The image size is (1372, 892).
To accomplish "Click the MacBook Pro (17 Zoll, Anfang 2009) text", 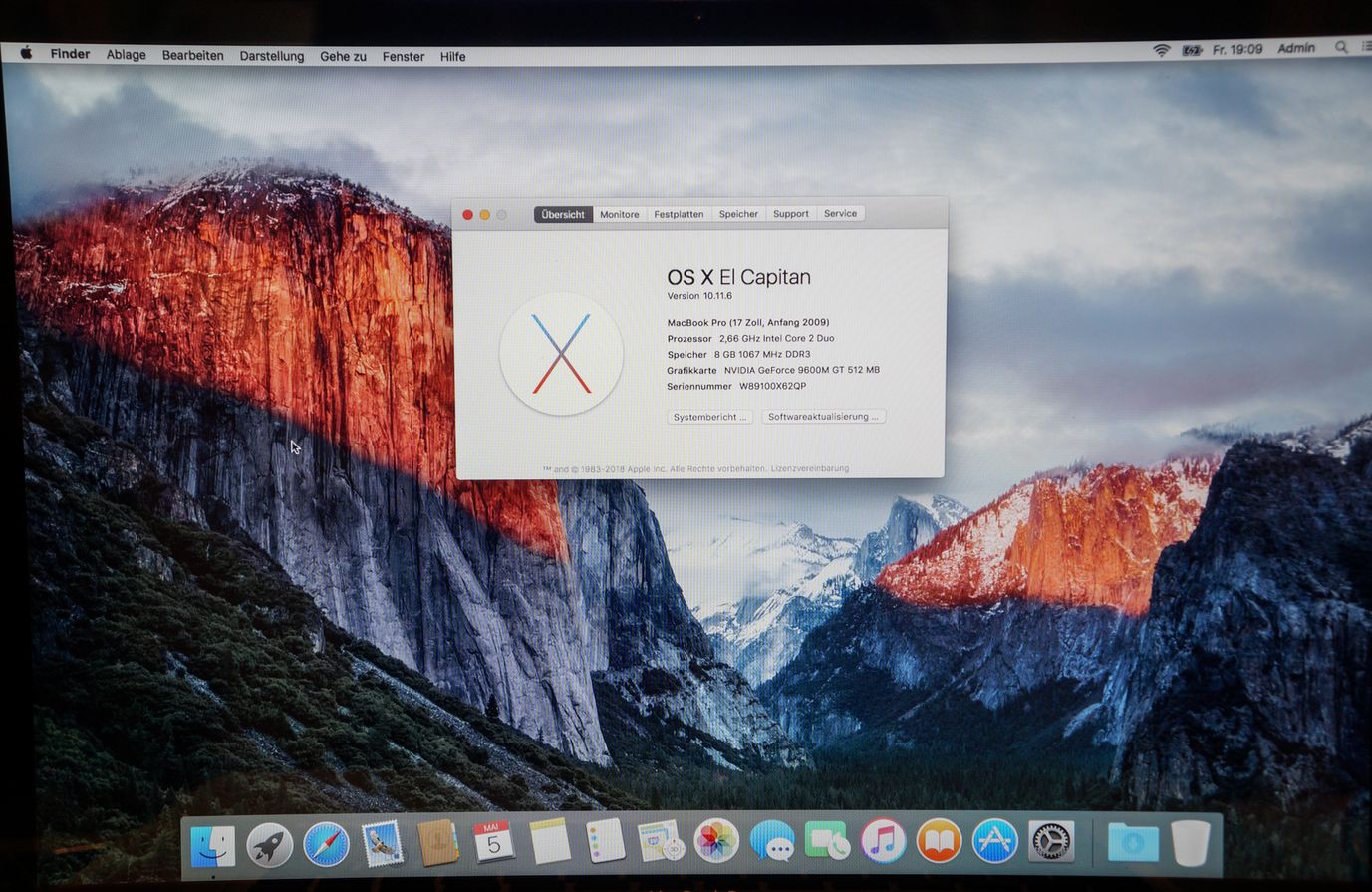I will [x=748, y=322].
